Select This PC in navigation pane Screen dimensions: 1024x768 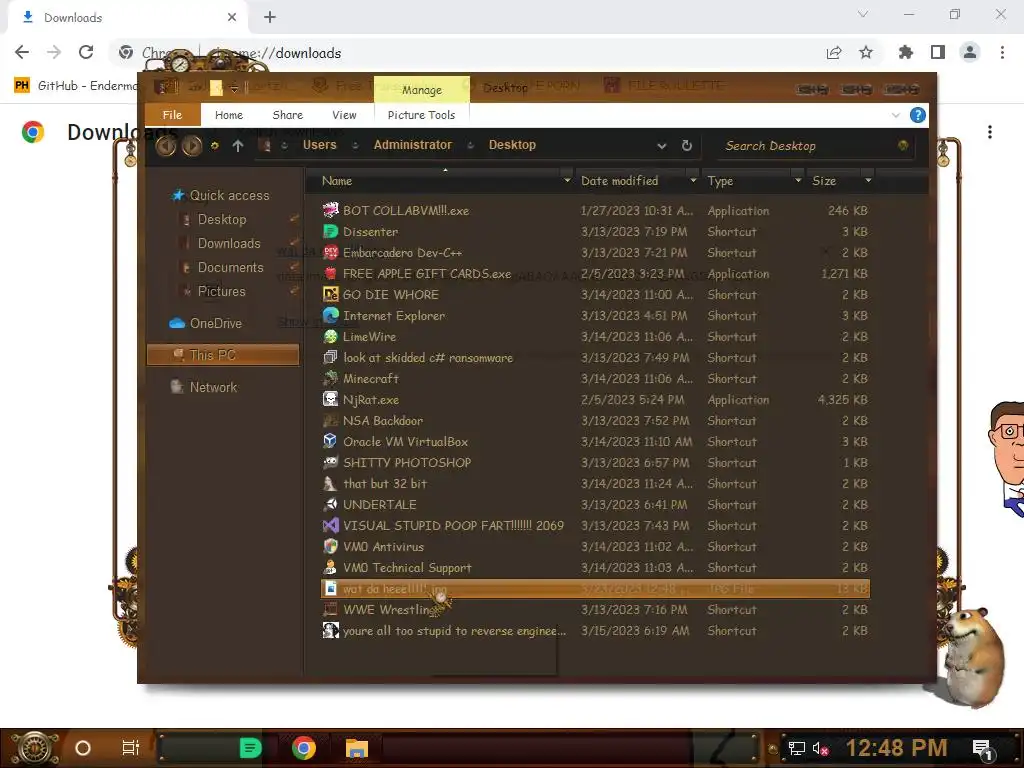coord(223,355)
